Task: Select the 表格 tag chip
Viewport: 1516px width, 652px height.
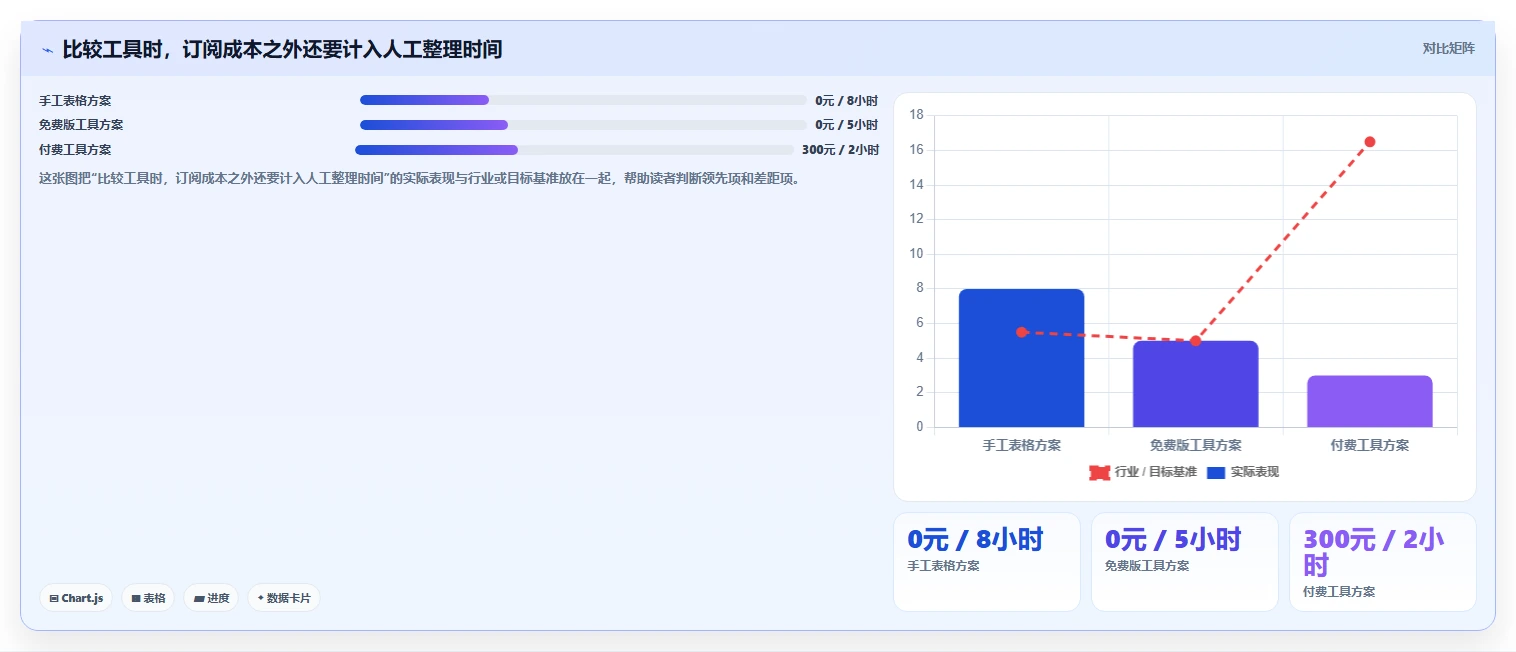Action: click(148, 598)
